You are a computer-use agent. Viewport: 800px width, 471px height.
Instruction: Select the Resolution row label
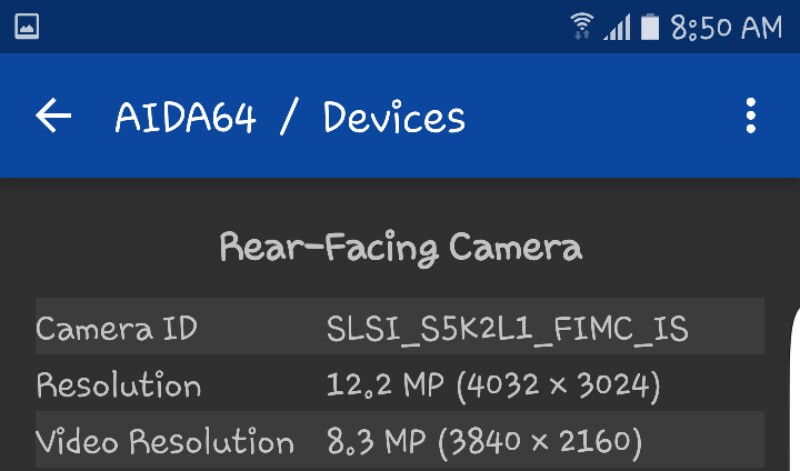[118, 385]
